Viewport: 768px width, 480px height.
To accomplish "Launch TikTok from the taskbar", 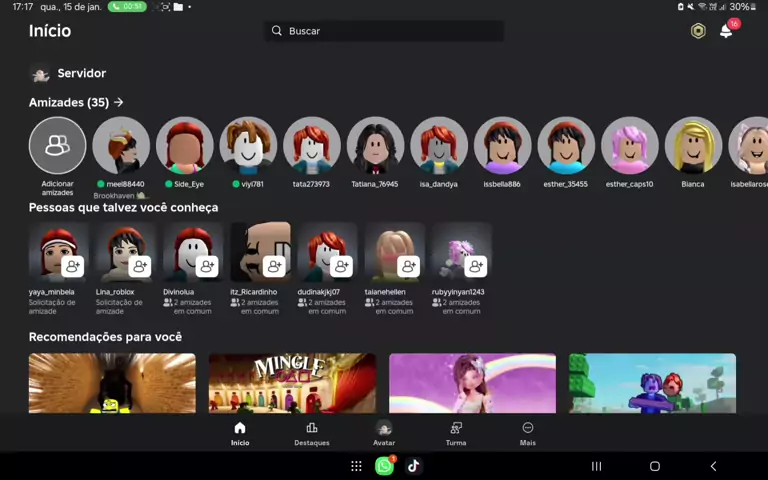I will pos(413,466).
